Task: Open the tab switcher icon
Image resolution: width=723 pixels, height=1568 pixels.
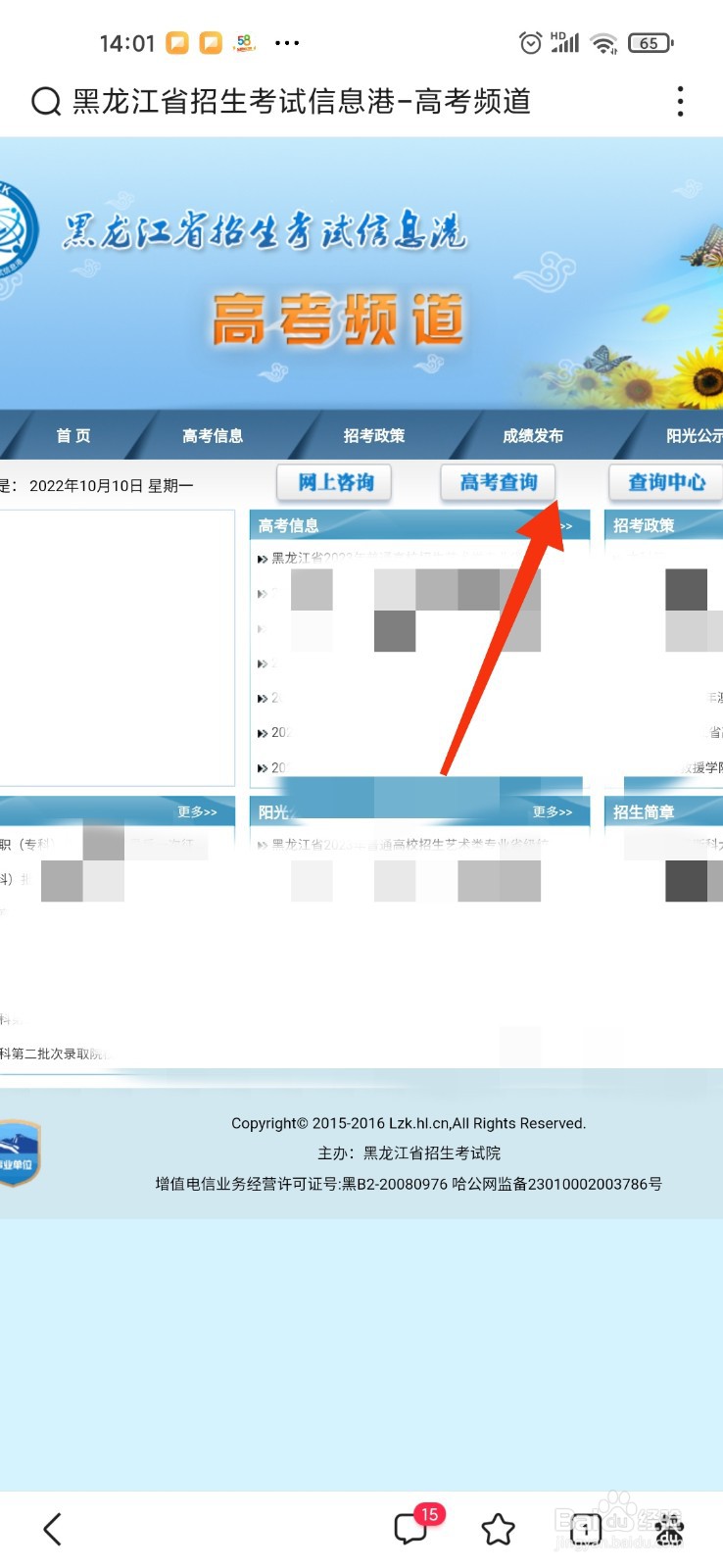Action: tap(586, 1529)
